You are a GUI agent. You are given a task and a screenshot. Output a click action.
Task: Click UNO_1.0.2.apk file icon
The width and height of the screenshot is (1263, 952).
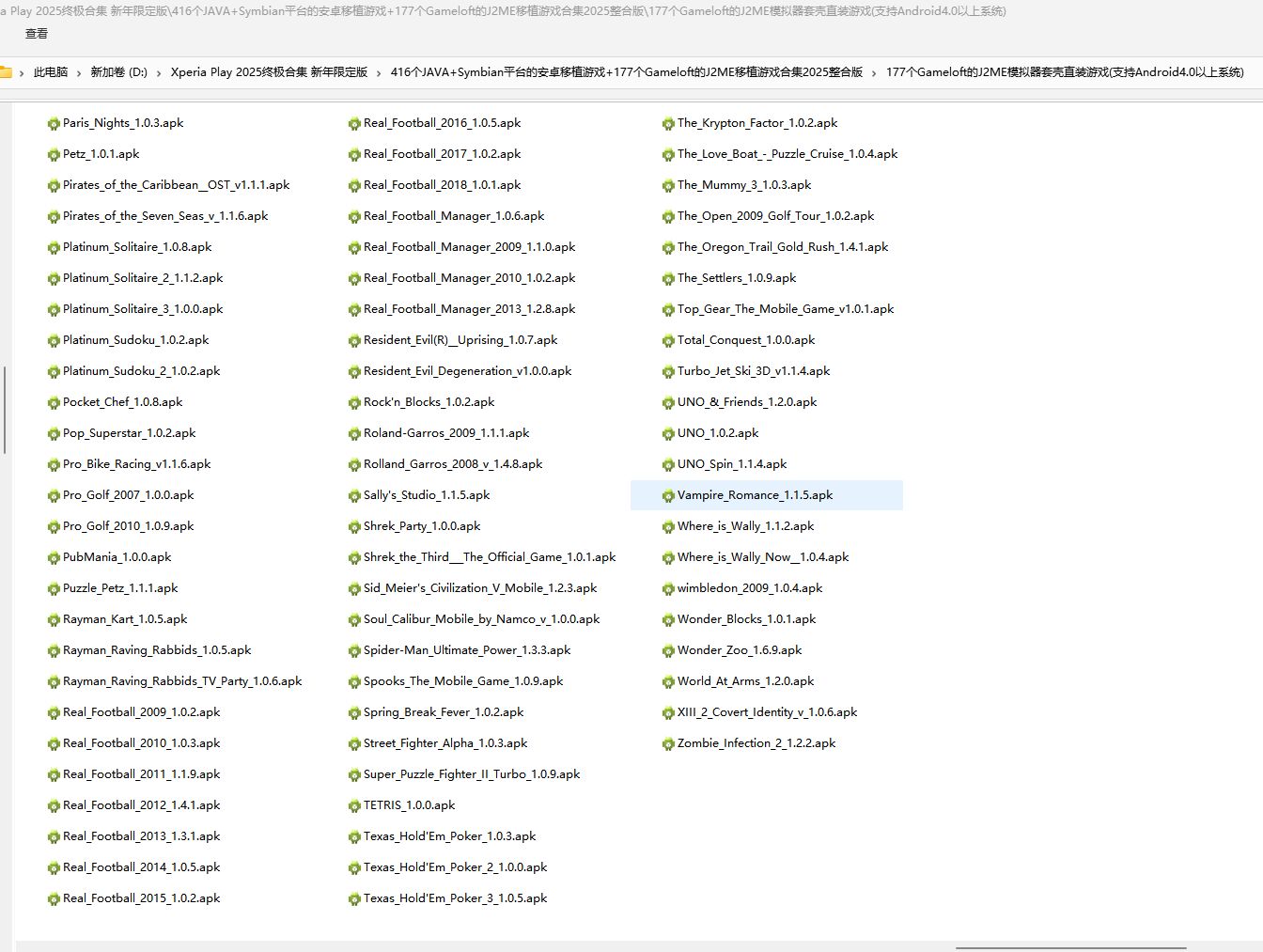(668, 433)
